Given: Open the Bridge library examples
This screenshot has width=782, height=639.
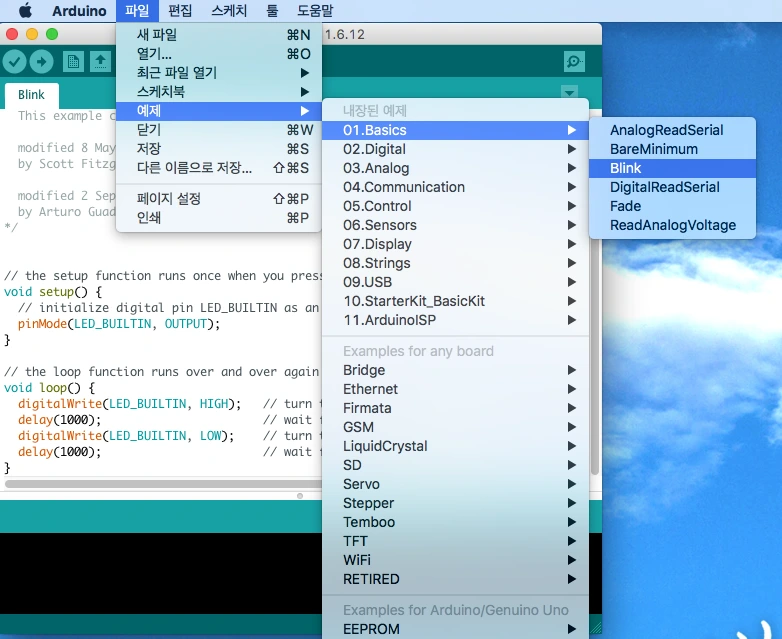Looking at the screenshot, I should [x=456, y=370].
